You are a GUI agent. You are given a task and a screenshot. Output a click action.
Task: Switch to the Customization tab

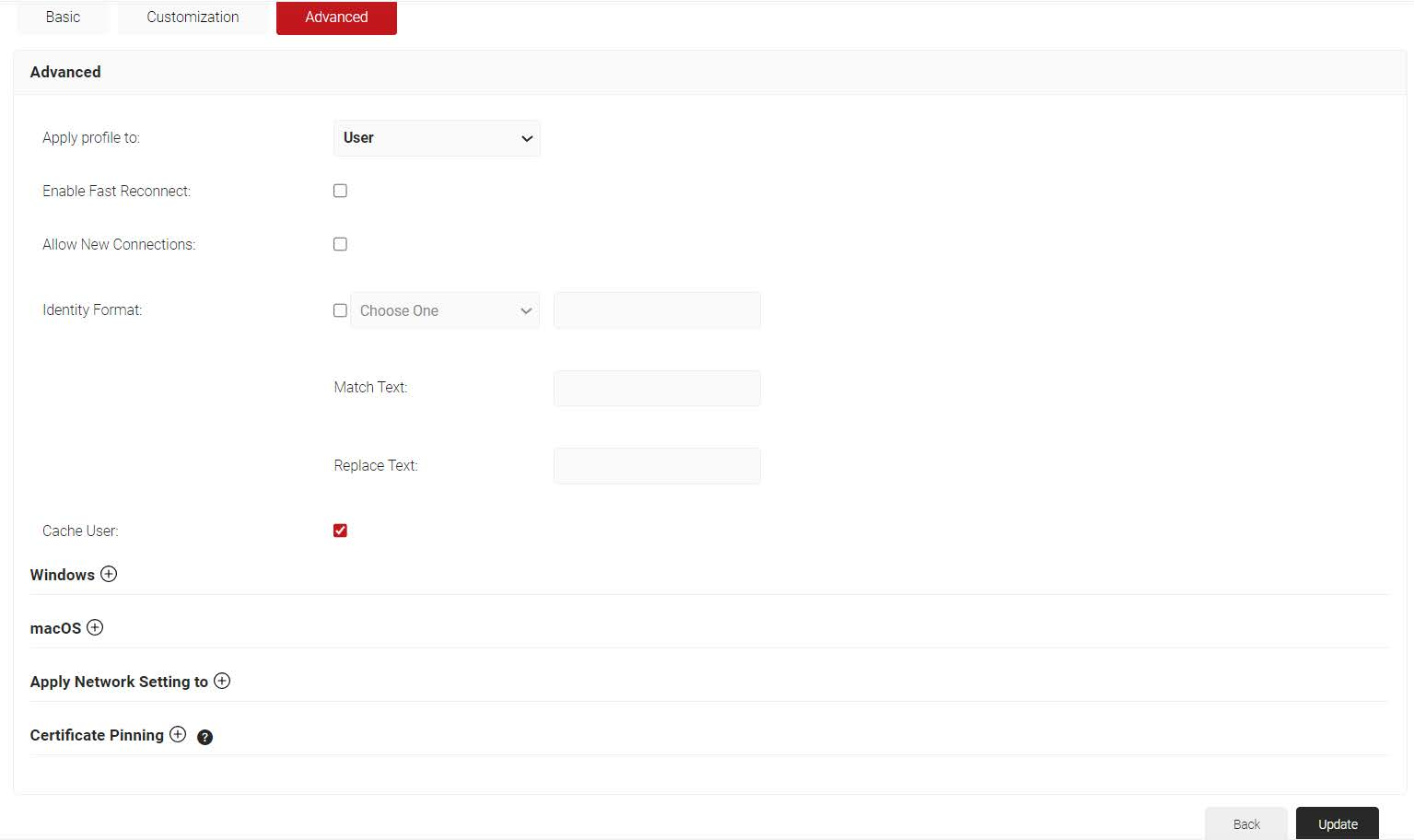193,17
